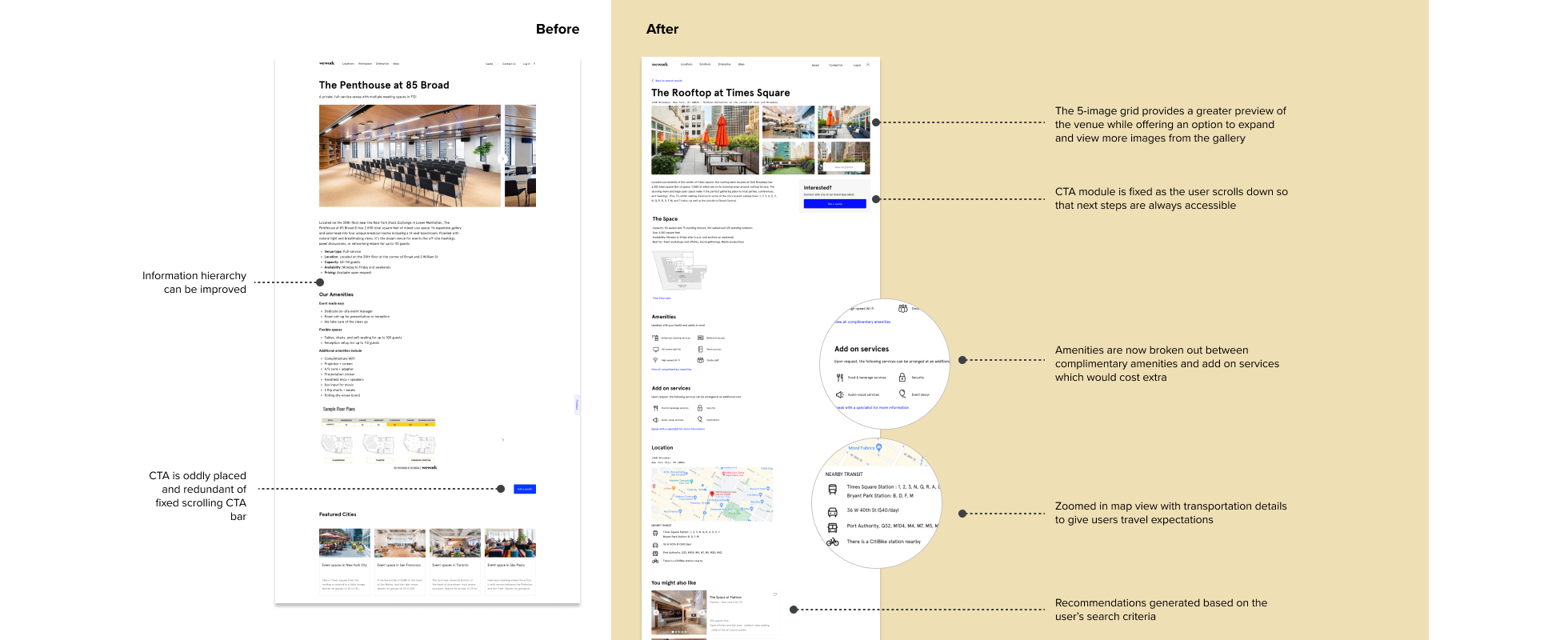Click the floor plan image under The Space

(x=679, y=271)
